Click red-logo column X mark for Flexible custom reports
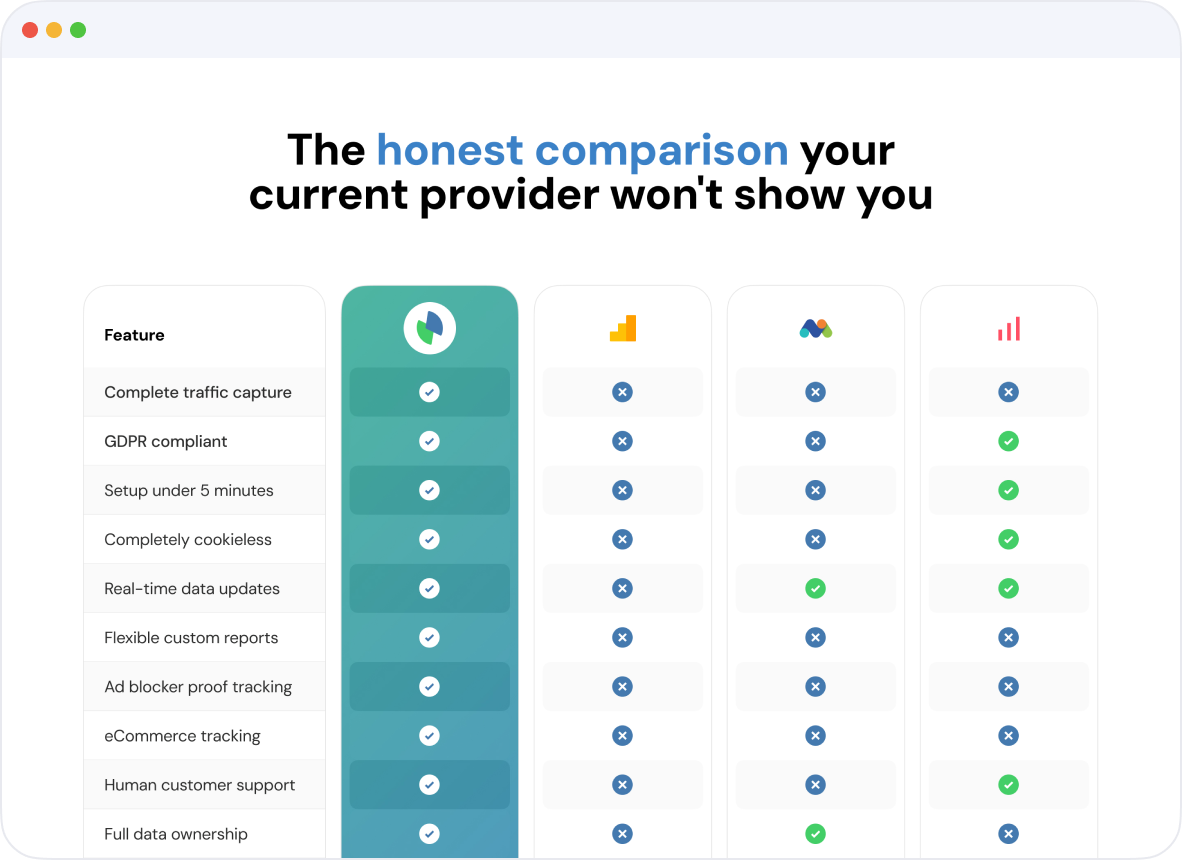This screenshot has width=1182, height=860. pos(1009,638)
